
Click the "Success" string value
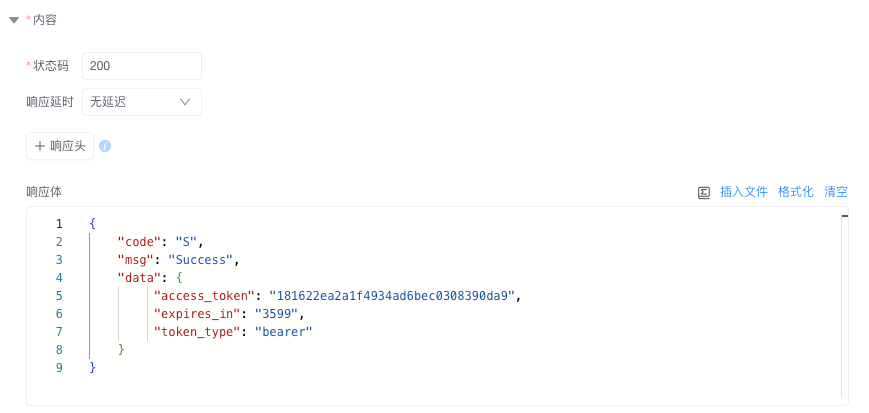click(x=201, y=260)
